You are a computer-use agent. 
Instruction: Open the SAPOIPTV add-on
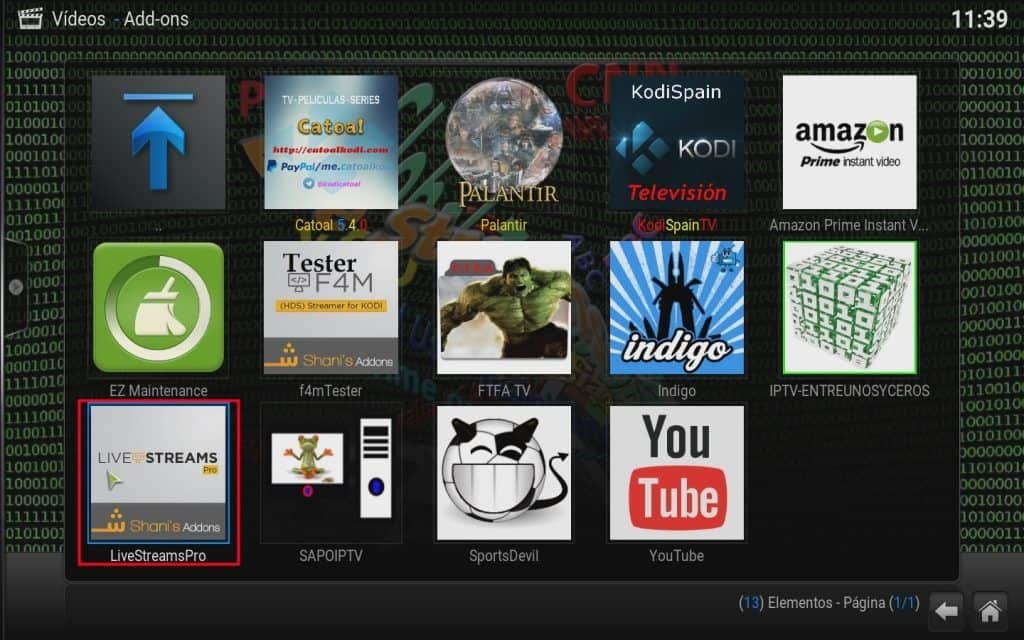330,471
